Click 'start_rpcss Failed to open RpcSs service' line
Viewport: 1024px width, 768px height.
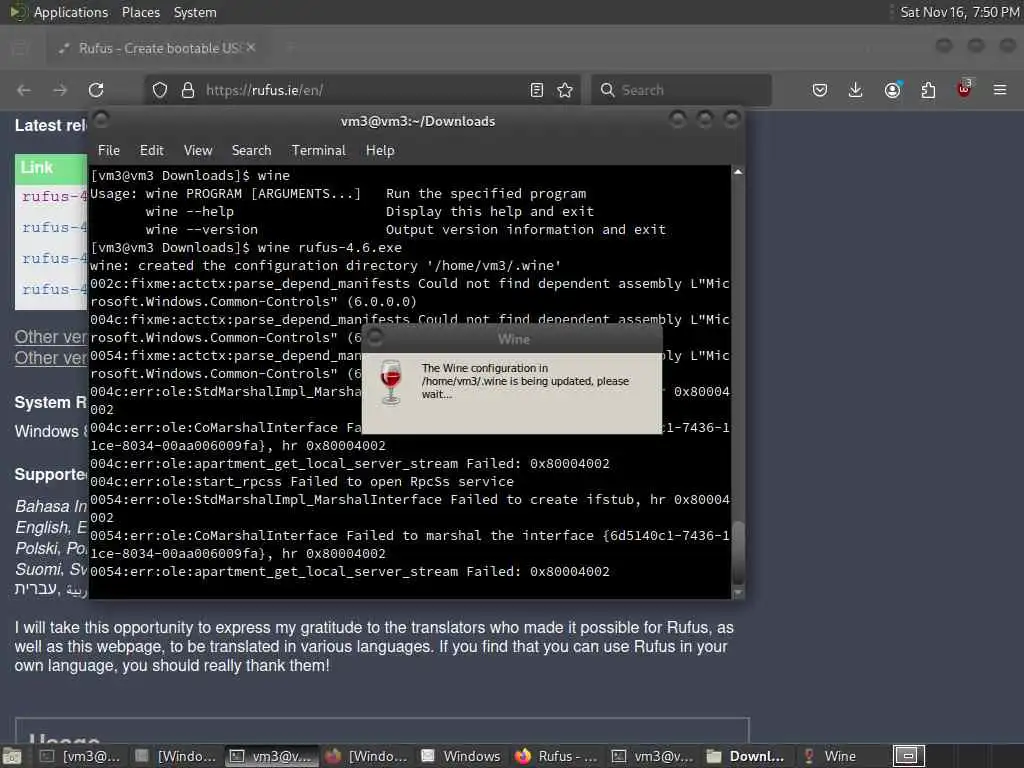(302, 481)
